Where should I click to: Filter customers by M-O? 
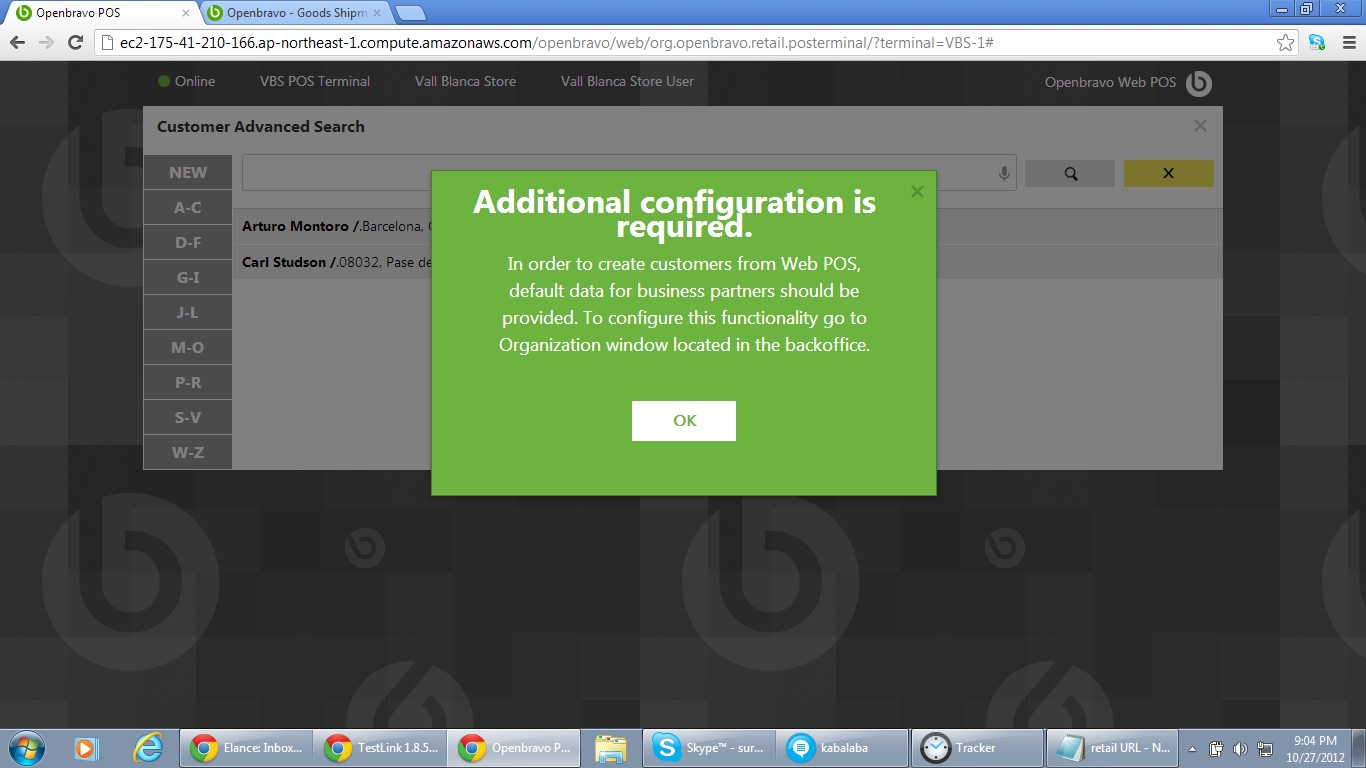[188, 347]
